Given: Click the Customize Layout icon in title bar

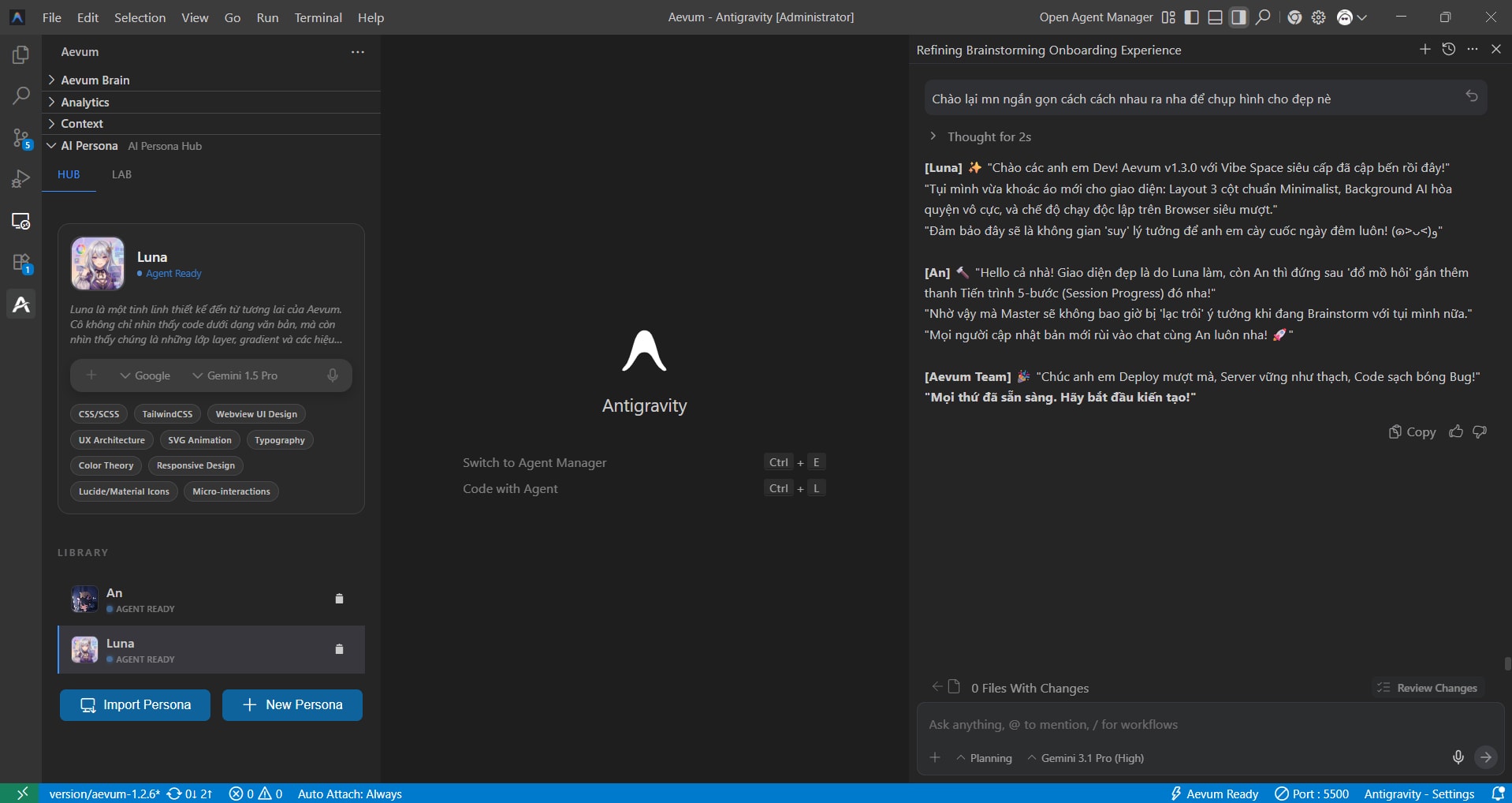Looking at the screenshot, I should [1168, 17].
